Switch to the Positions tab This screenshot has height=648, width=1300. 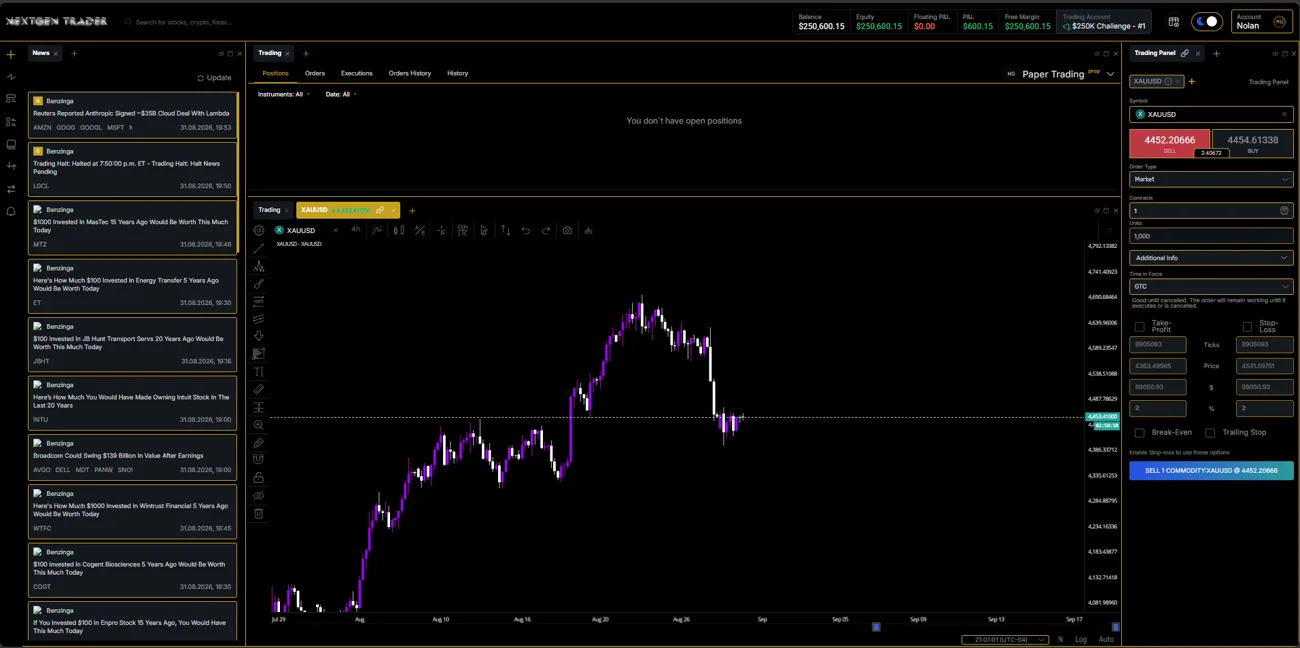(275, 73)
